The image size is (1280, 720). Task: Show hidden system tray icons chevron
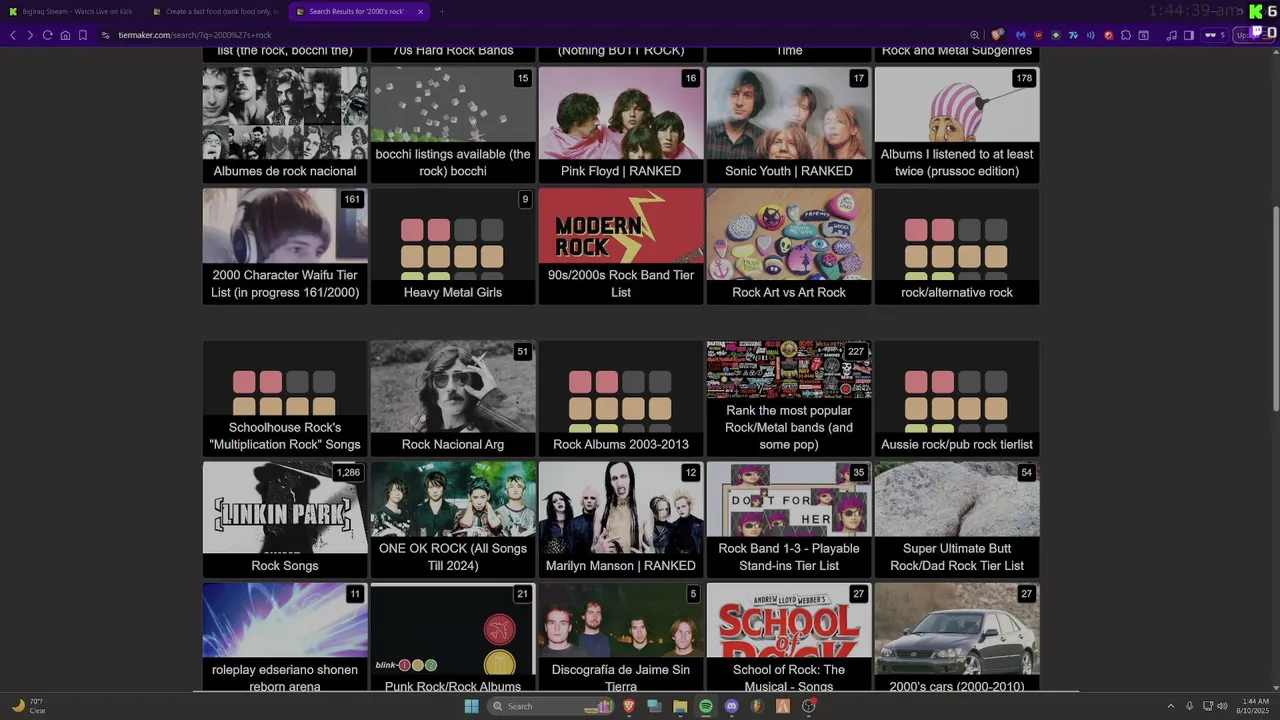point(1171,706)
